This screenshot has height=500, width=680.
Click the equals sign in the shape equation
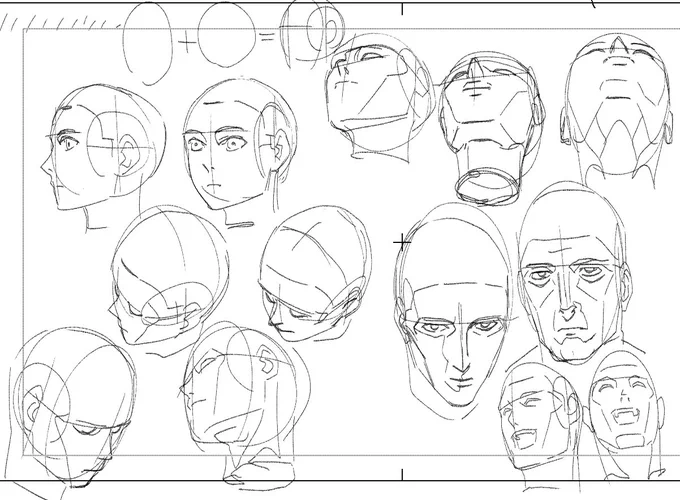[x=267, y=38]
